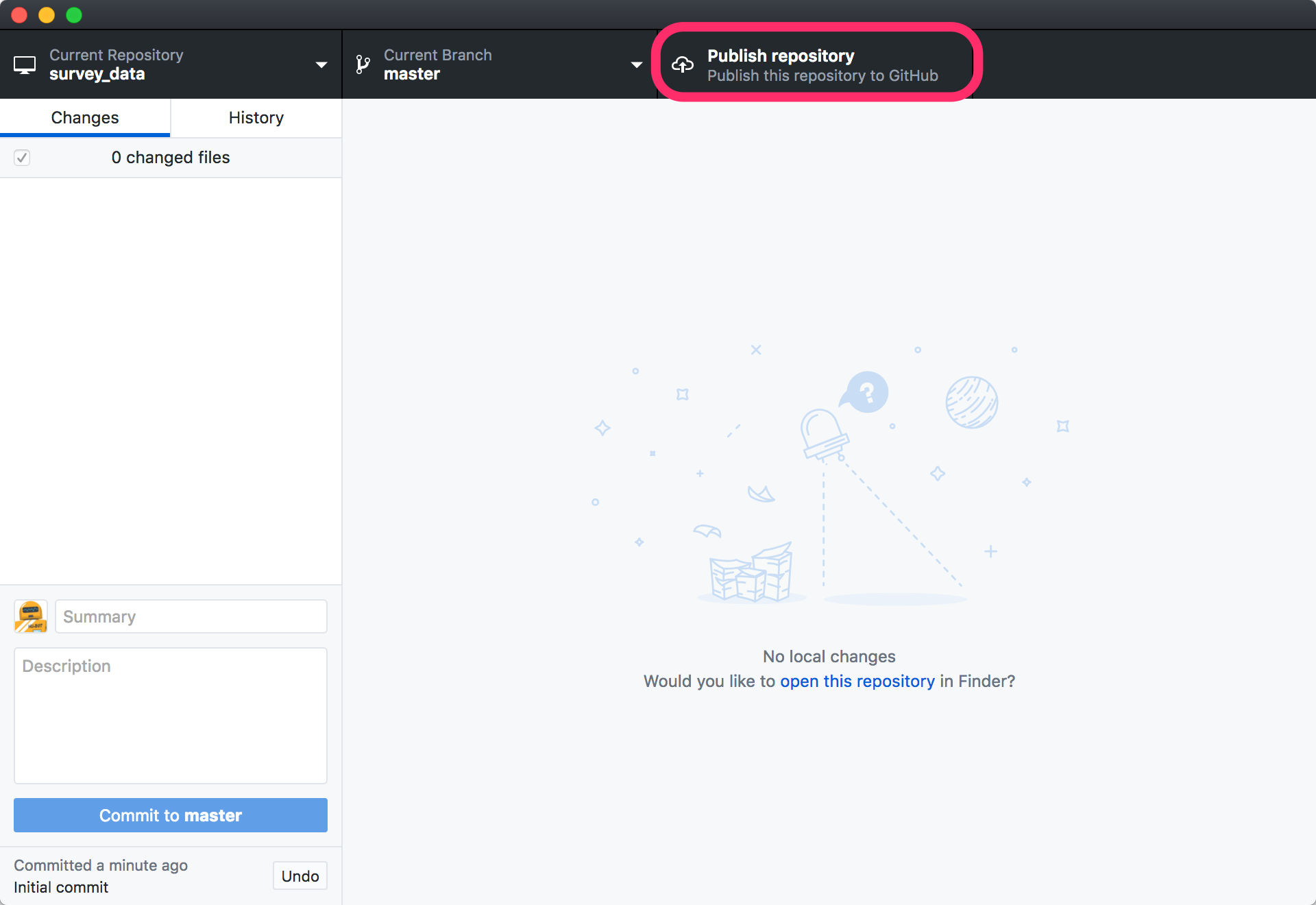Viewport: 1316px width, 905px height.
Task: Switch to the Changes tab
Action: [85, 118]
